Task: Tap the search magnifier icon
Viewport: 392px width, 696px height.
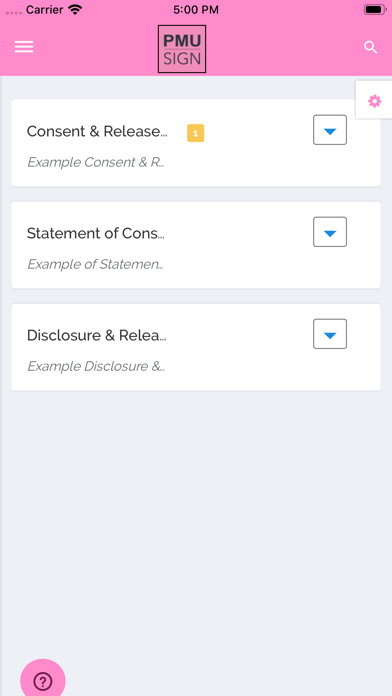Action: click(x=370, y=47)
